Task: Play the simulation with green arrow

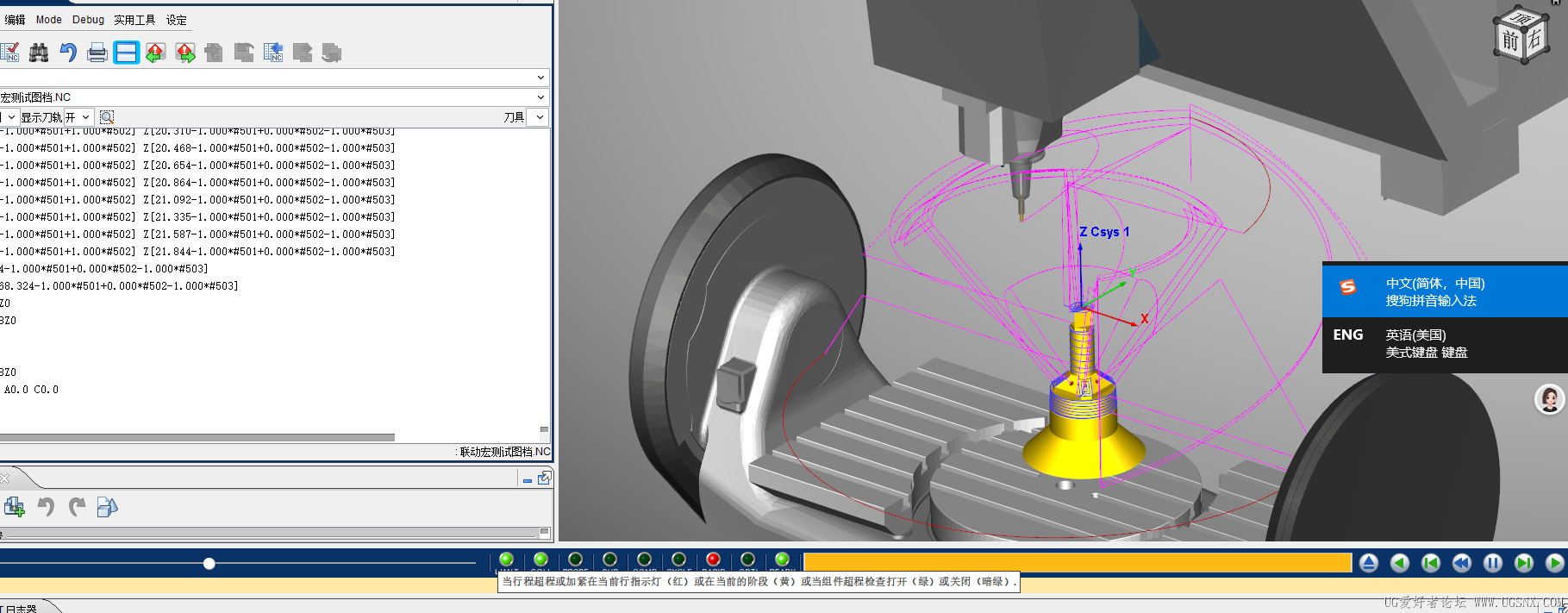Action: [1555, 563]
